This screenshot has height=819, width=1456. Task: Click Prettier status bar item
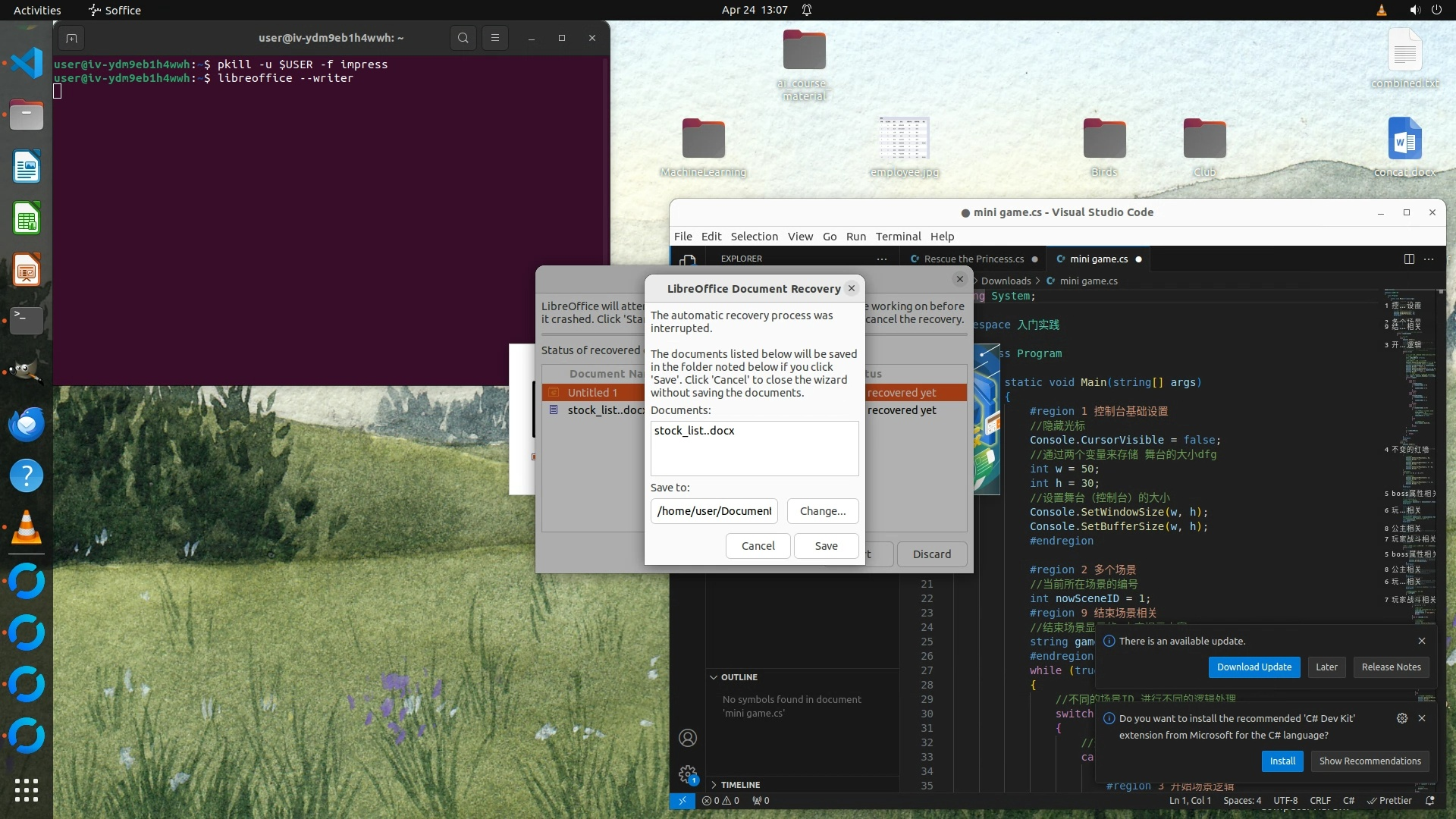1389,801
